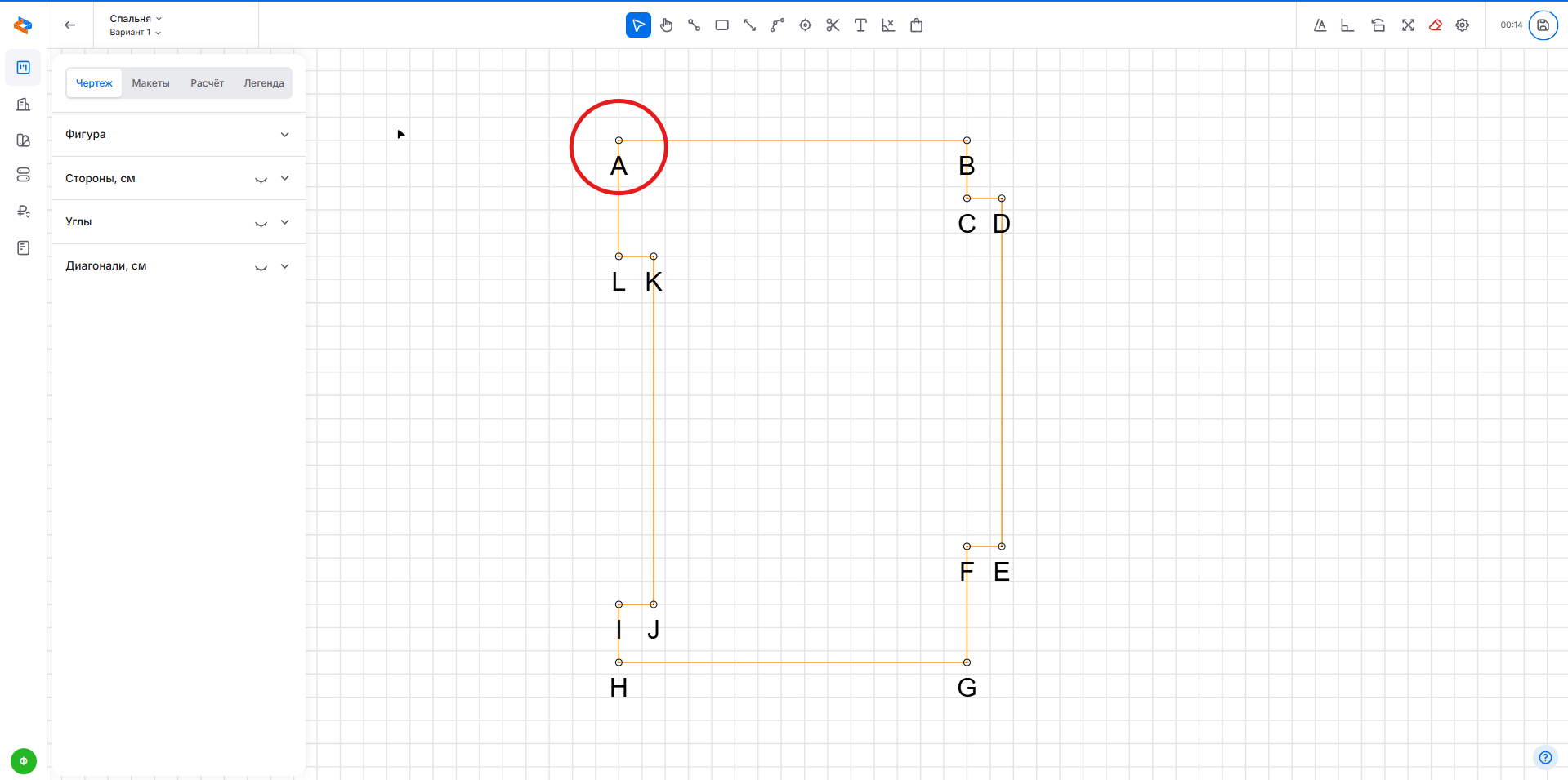Expand the Фигура section
Screen dimensions: 1568x780
coord(284,135)
